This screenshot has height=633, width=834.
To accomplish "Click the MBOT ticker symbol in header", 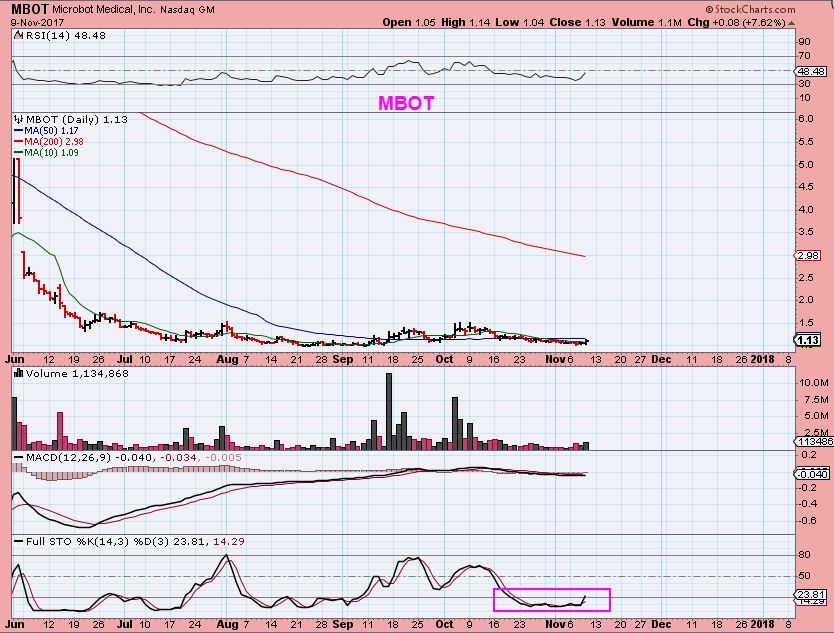I will [30, 10].
